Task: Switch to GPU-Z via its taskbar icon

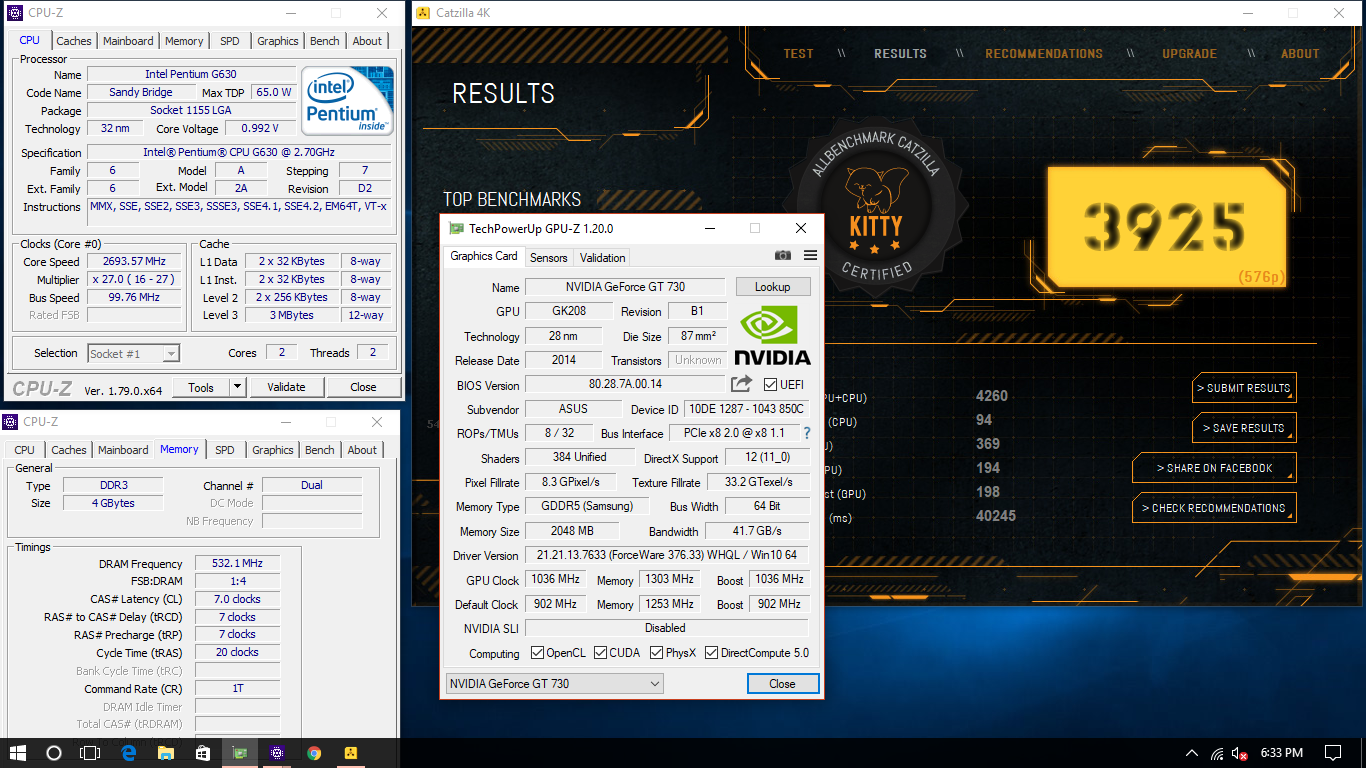Action: pos(240,753)
